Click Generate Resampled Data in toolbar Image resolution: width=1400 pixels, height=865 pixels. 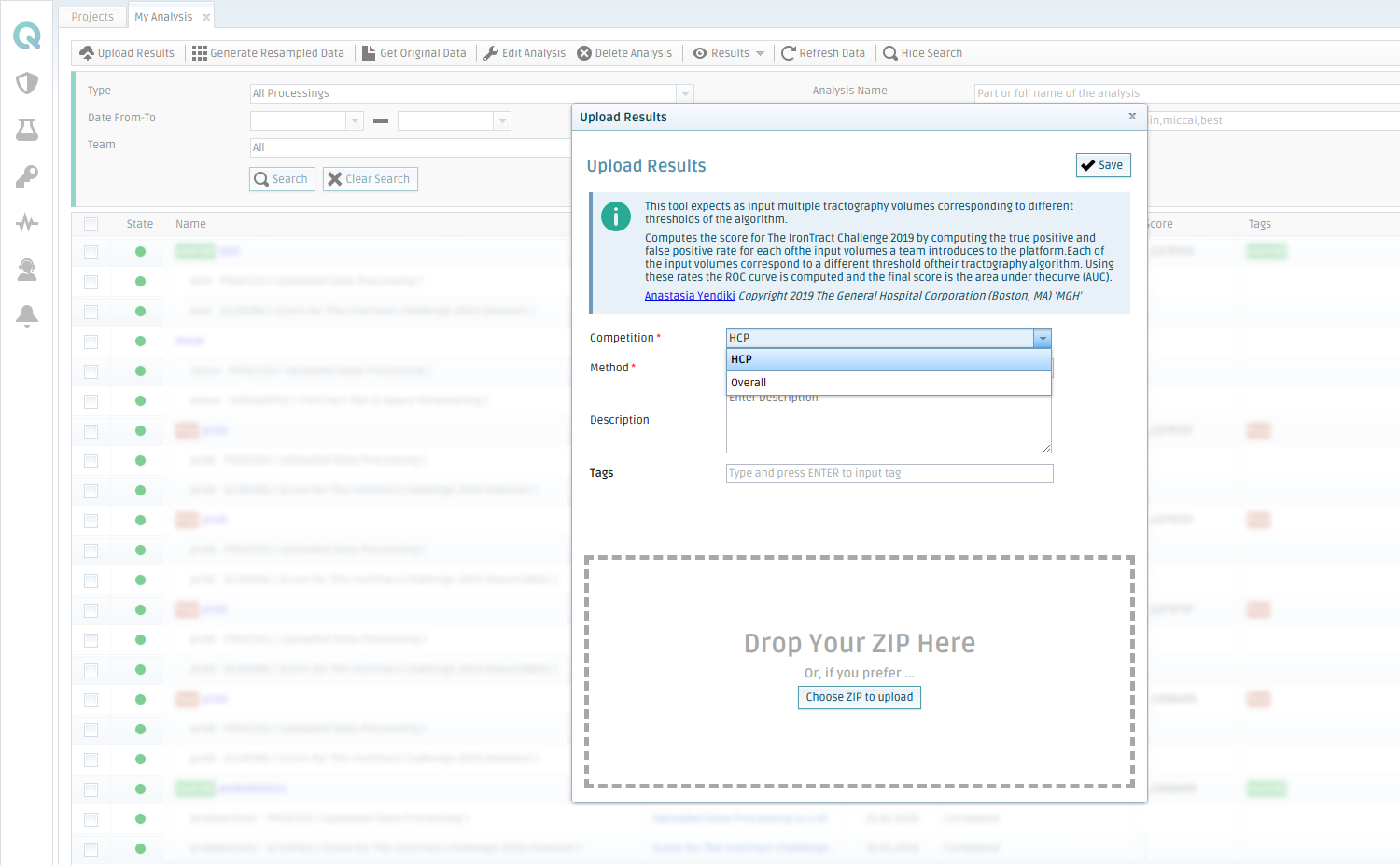coord(268,53)
